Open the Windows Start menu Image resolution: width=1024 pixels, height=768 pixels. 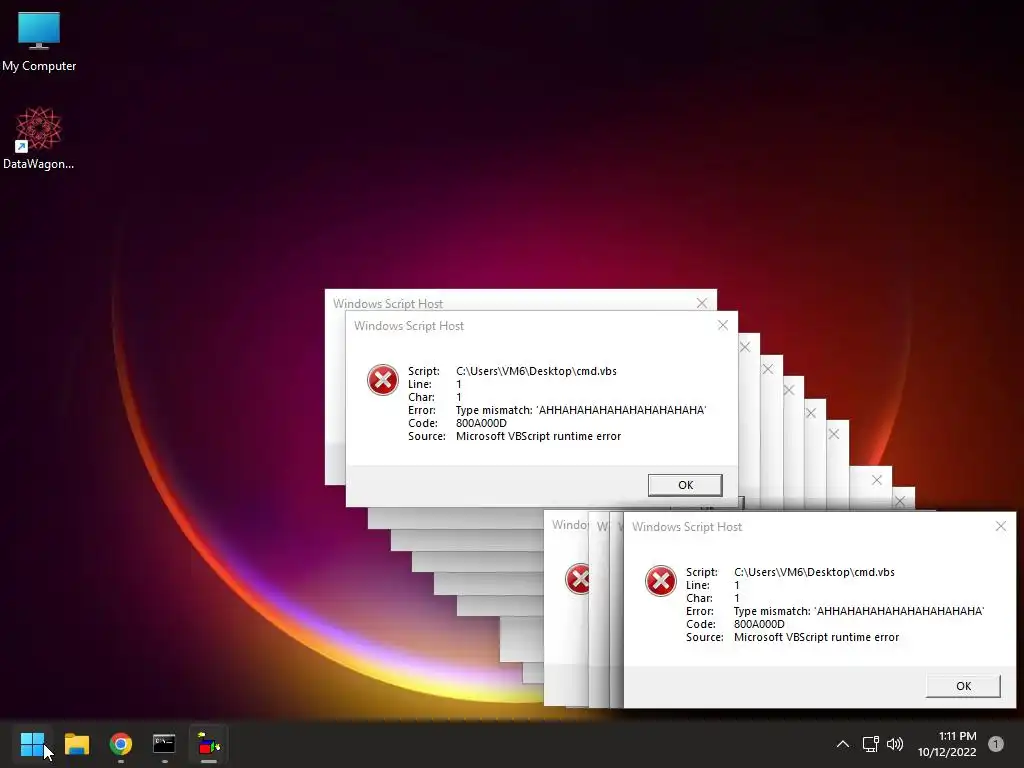[32, 744]
